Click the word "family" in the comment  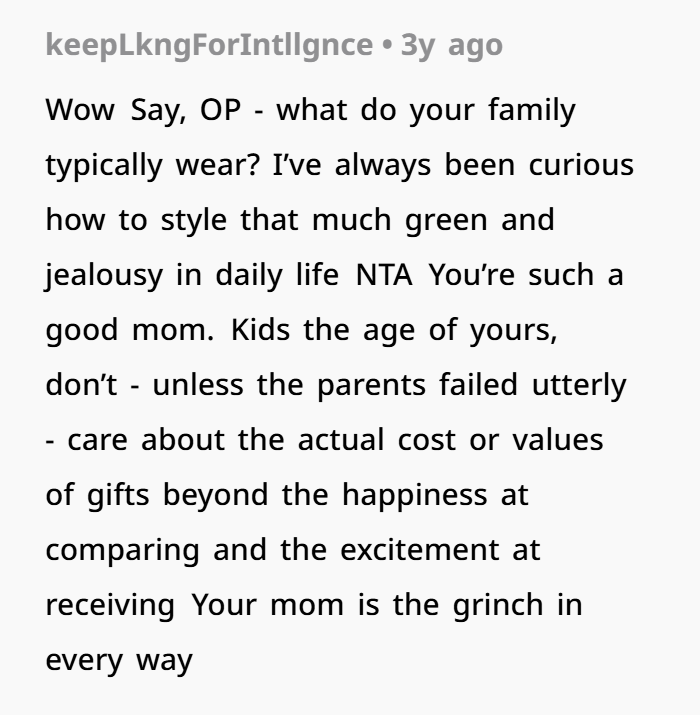(x=531, y=109)
